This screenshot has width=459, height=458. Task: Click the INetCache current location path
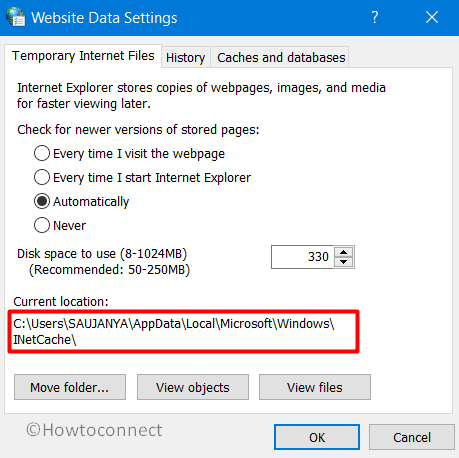point(174,331)
